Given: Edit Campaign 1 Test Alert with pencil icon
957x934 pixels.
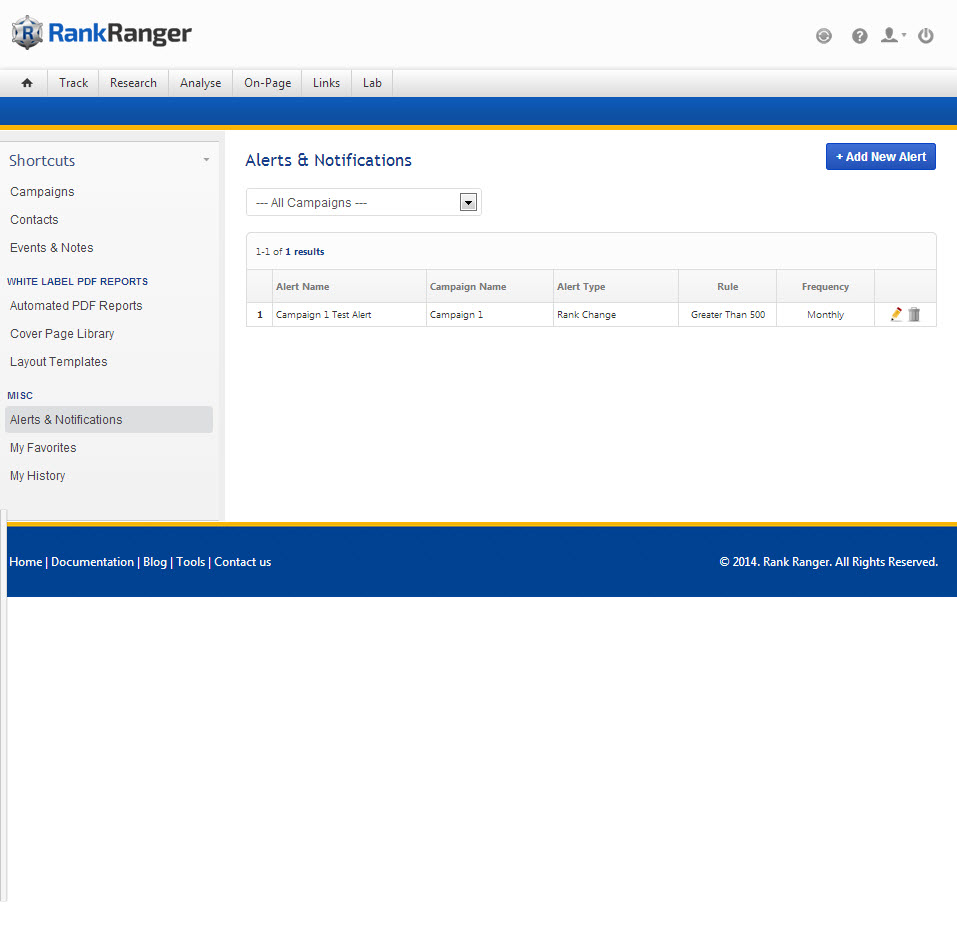Looking at the screenshot, I should click(896, 314).
